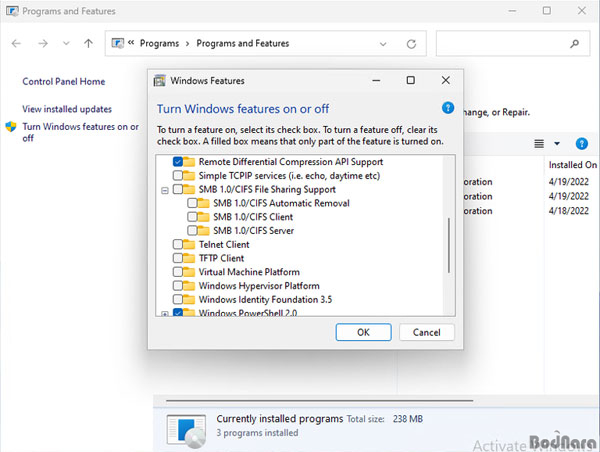The image size is (600, 452).
Task: Click the breadcrumb double-chevron before Programs
Action: (x=131, y=43)
